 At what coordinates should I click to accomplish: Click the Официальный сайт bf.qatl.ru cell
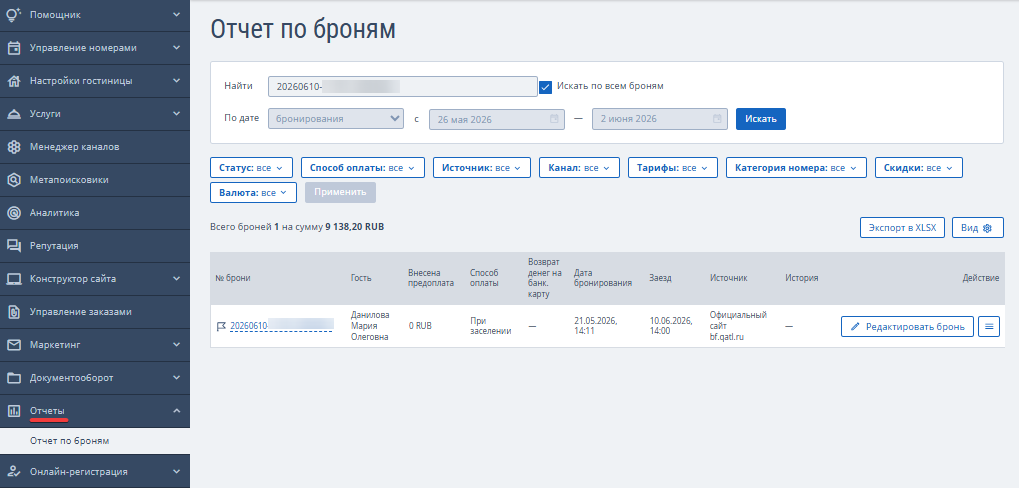point(738,326)
